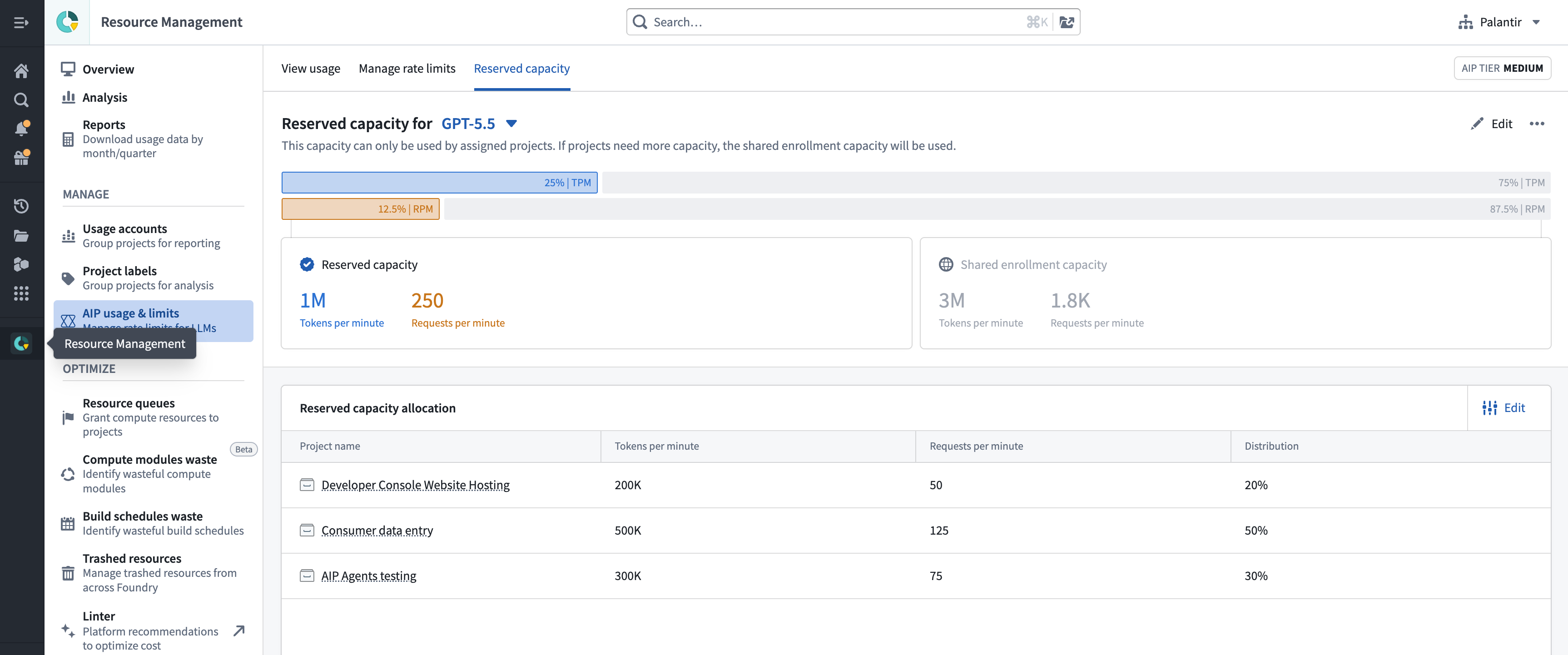Click the gray 75% TPM shared bar
The height and width of the screenshot is (655, 1568).
1076,183
